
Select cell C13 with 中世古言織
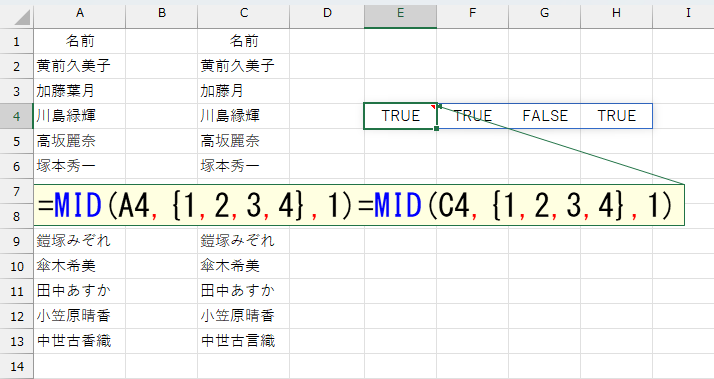click(244, 341)
